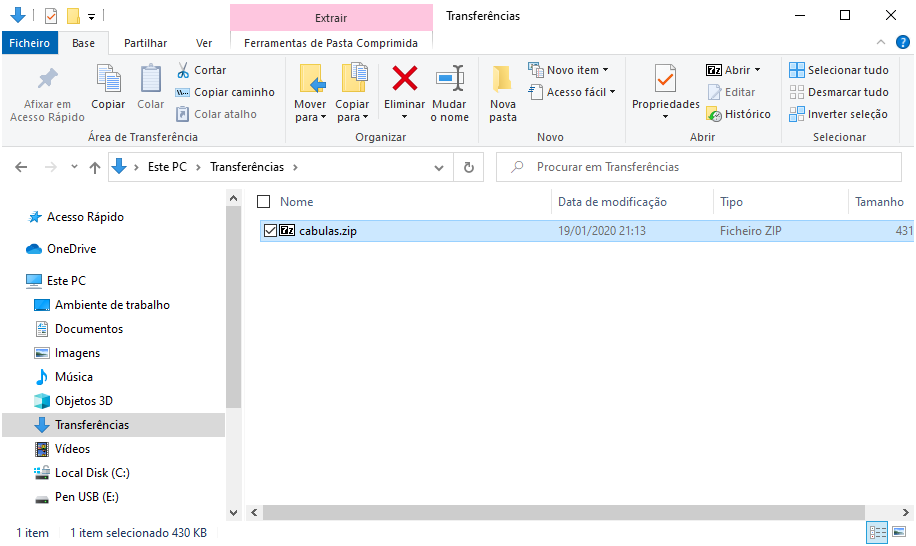The image size is (916, 546).
Task: Open the Copiar para dropdown
Action: coord(352,93)
